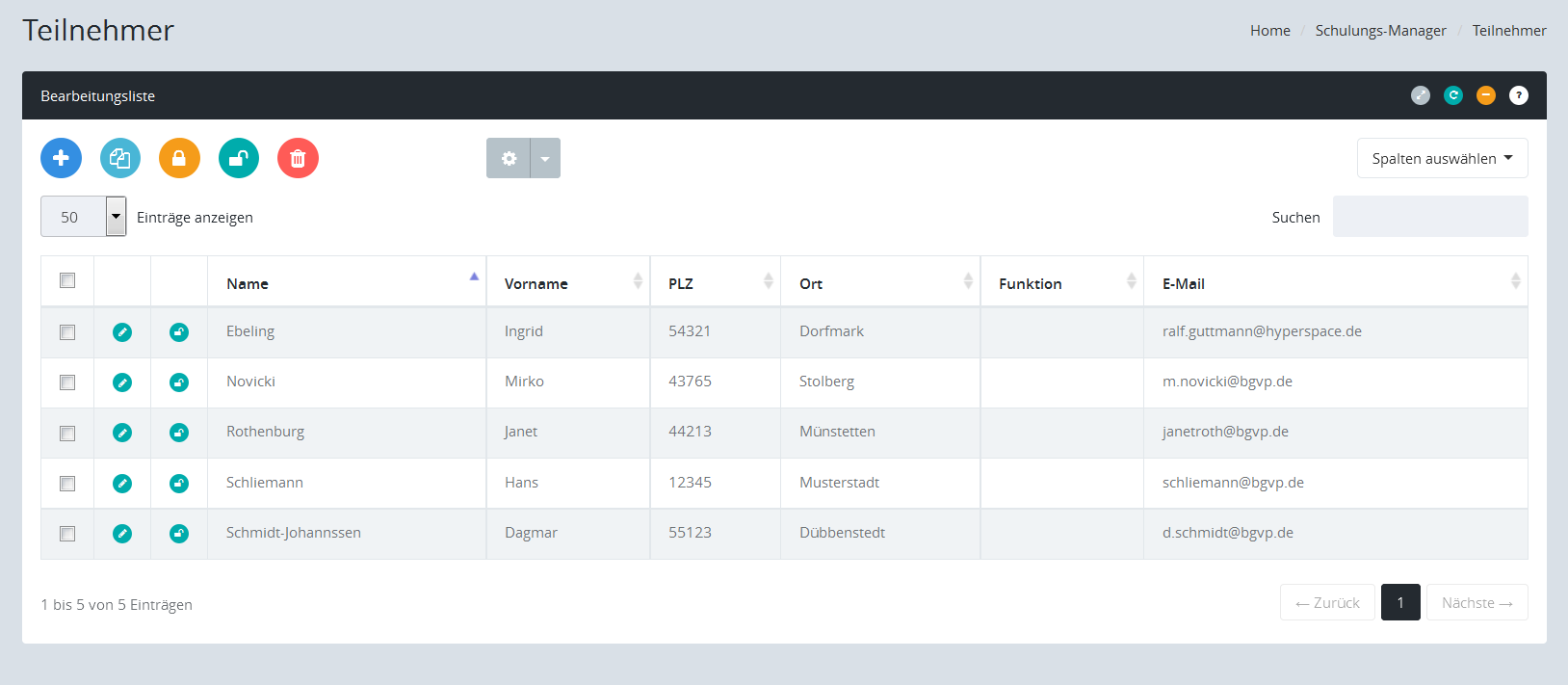Click the help question mark panel icon
The height and width of the screenshot is (685, 1568).
click(1518, 95)
